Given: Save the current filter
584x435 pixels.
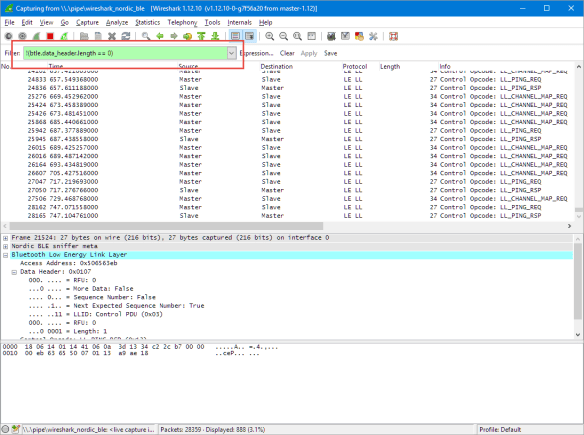Looking at the screenshot, I should 330,53.
